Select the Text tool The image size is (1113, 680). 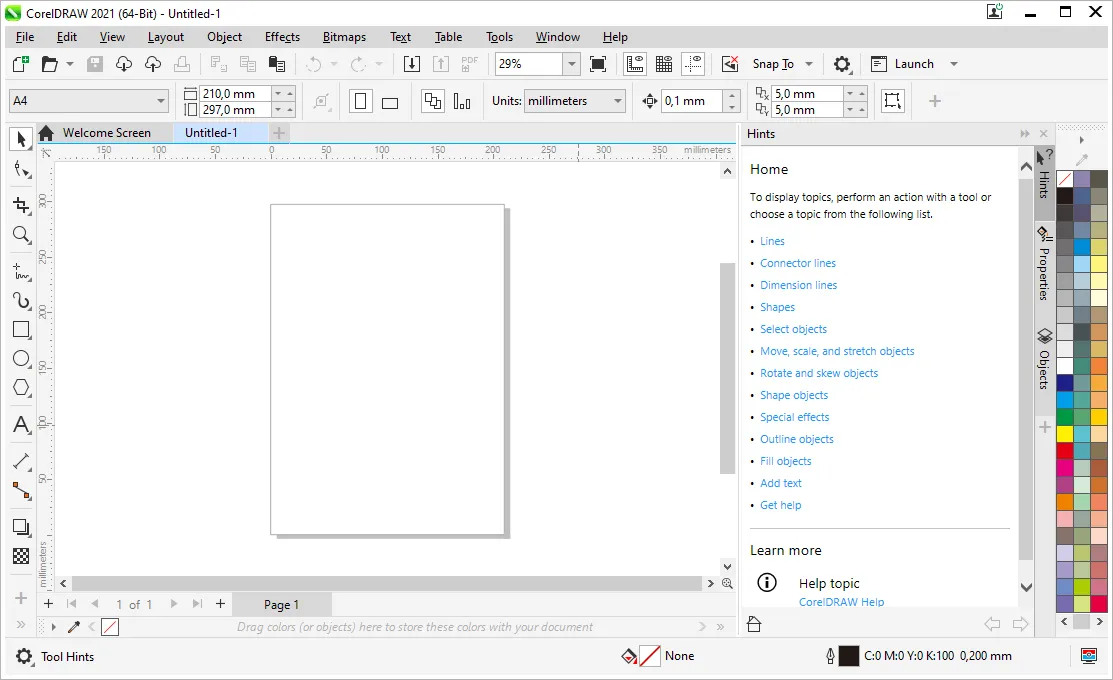21,425
